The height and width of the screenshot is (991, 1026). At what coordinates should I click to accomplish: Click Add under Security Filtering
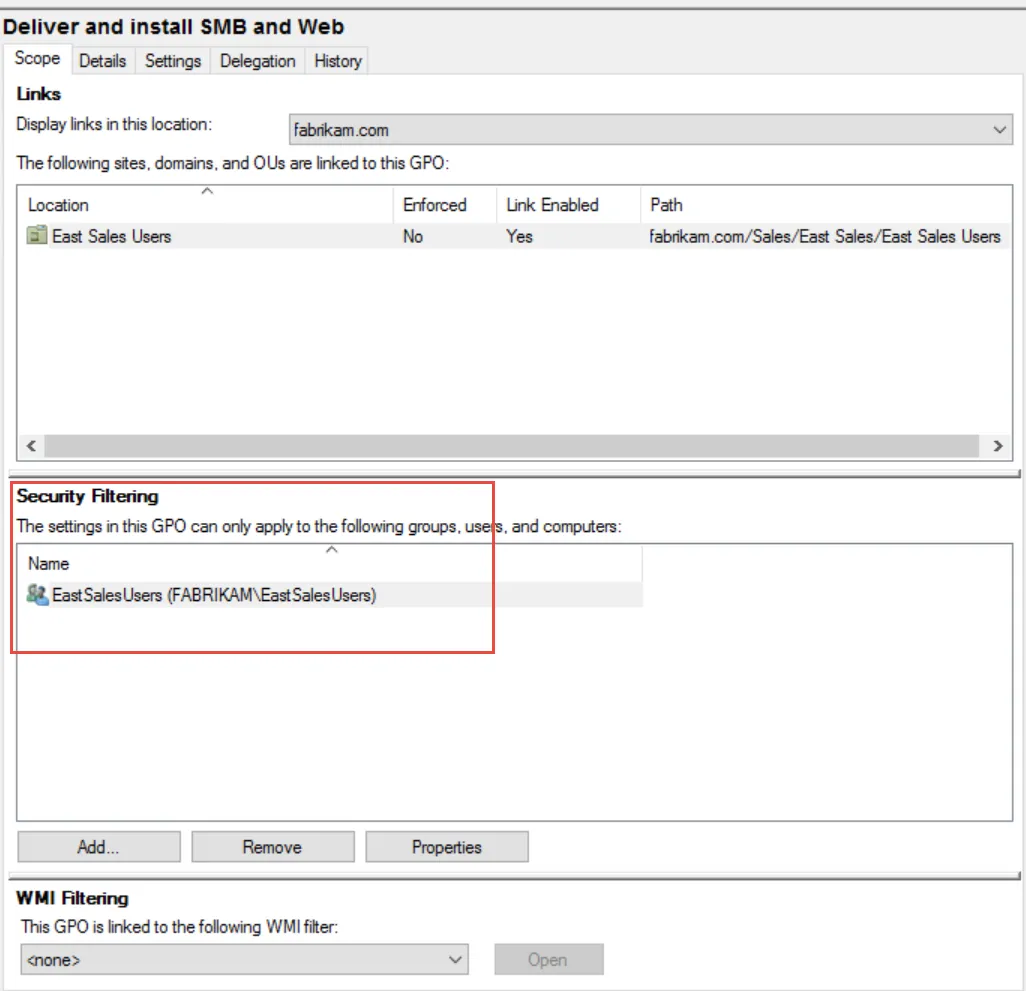click(98, 846)
